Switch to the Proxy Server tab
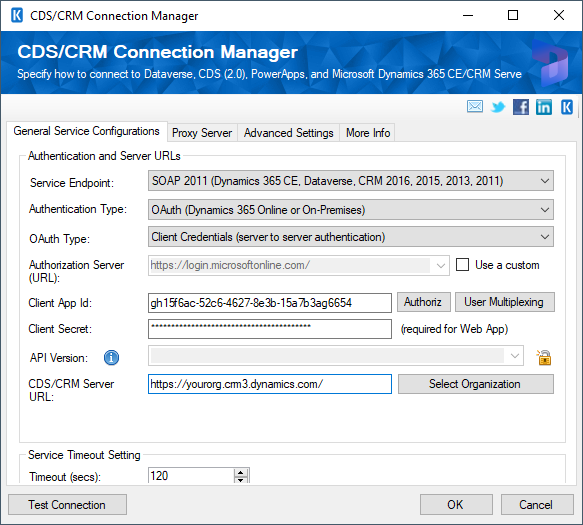Screen dimensions: 583x525 [x=202, y=133]
